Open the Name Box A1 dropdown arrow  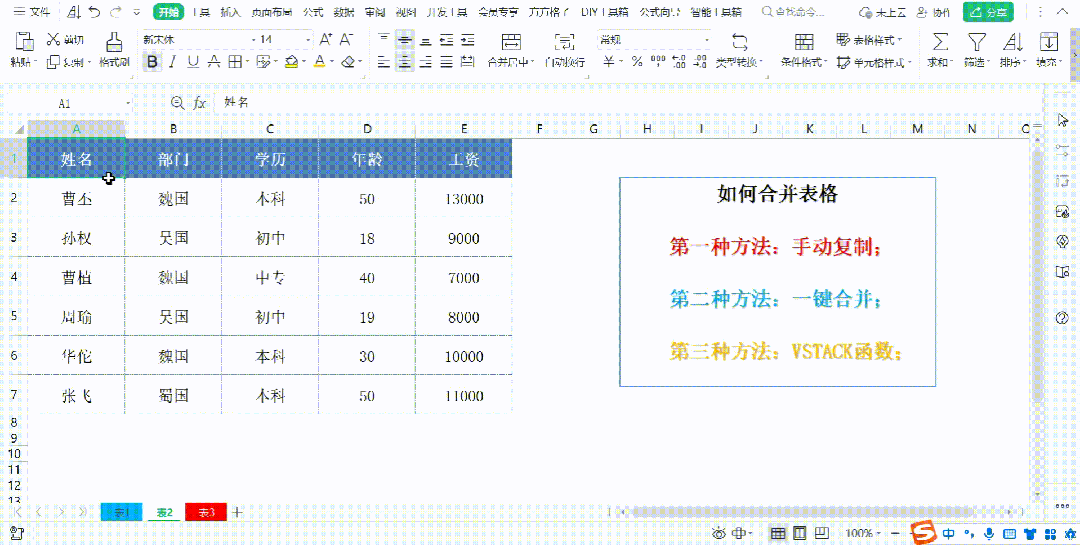pyautogui.click(x=128, y=104)
